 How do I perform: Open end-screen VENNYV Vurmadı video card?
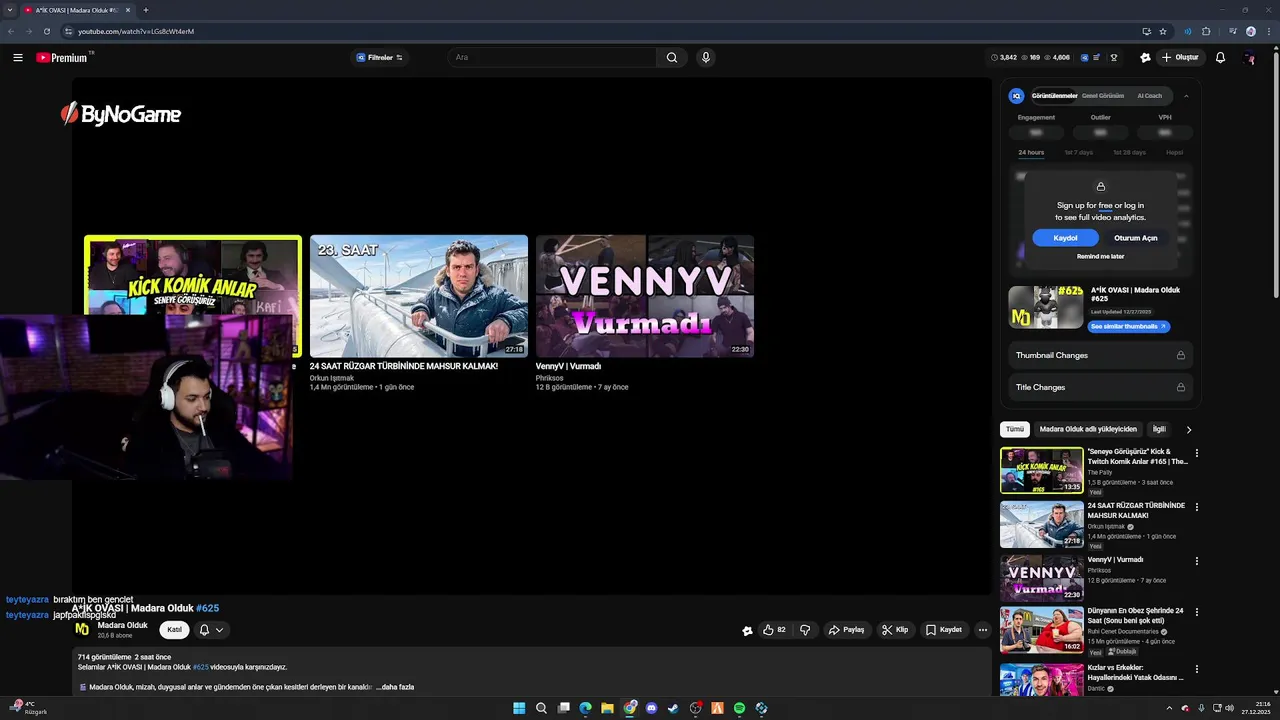point(645,296)
